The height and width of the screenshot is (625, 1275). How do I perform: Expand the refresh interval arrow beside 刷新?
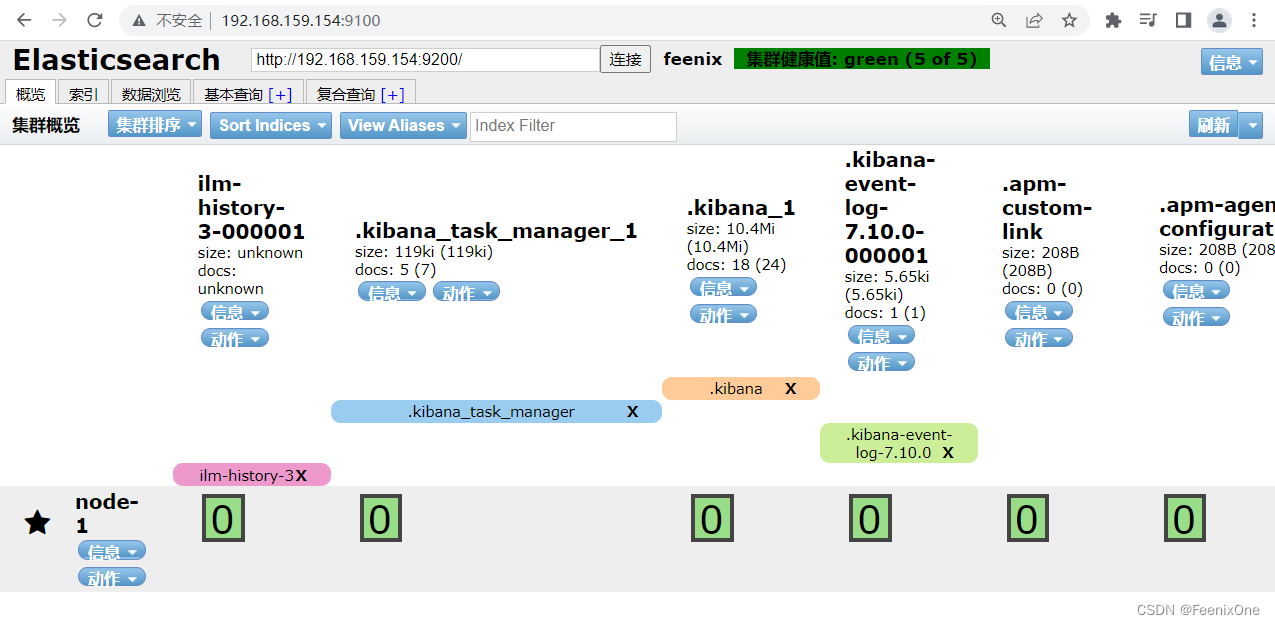pyautogui.click(x=1251, y=125)
